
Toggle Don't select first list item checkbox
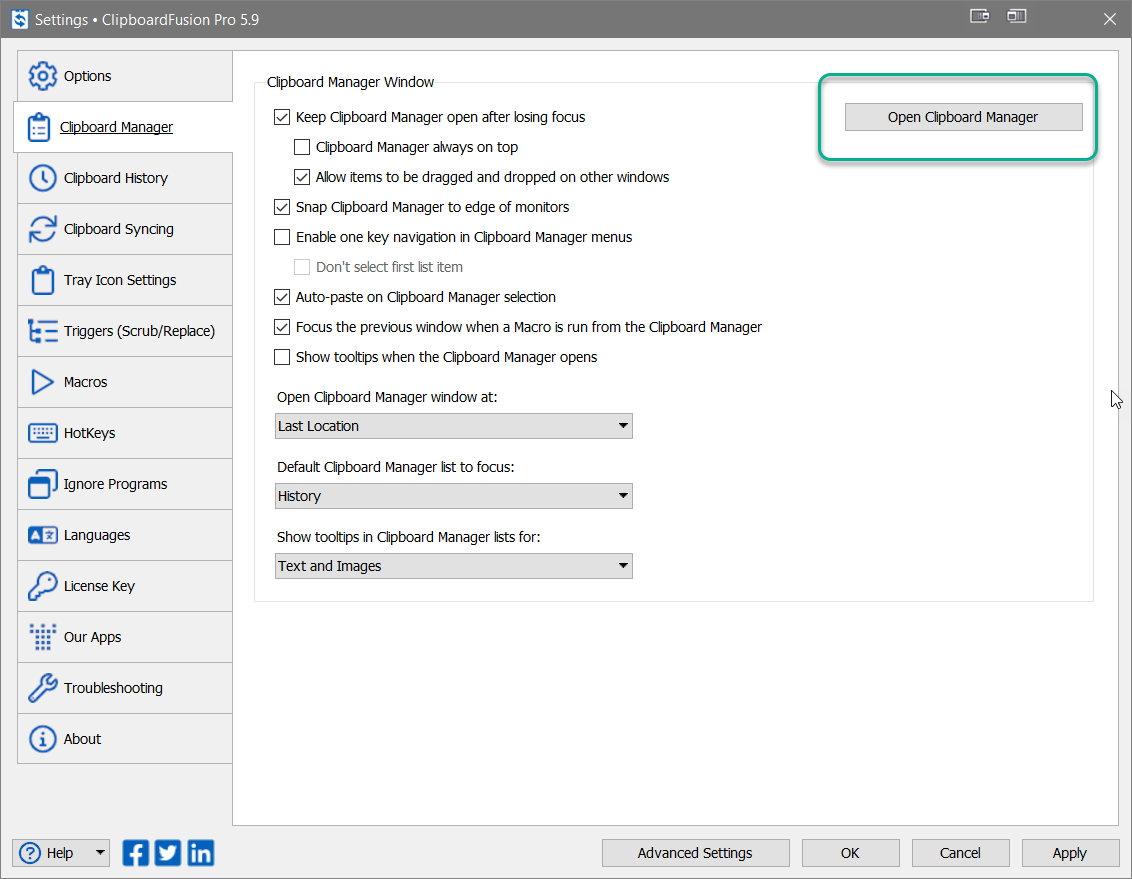[x=302, y=267]
